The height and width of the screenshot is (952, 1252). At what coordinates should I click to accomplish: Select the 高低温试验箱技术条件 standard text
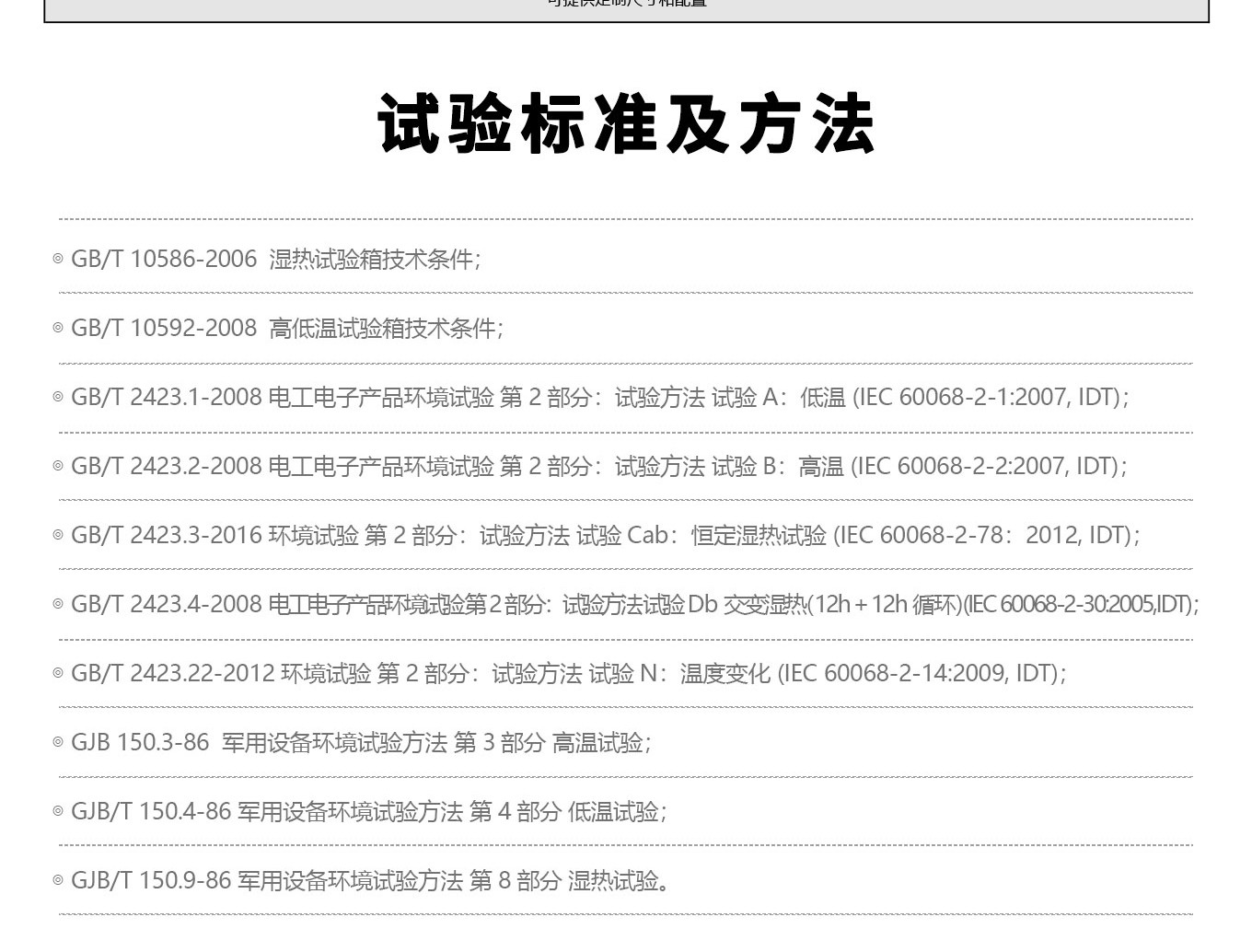(385, 329)
